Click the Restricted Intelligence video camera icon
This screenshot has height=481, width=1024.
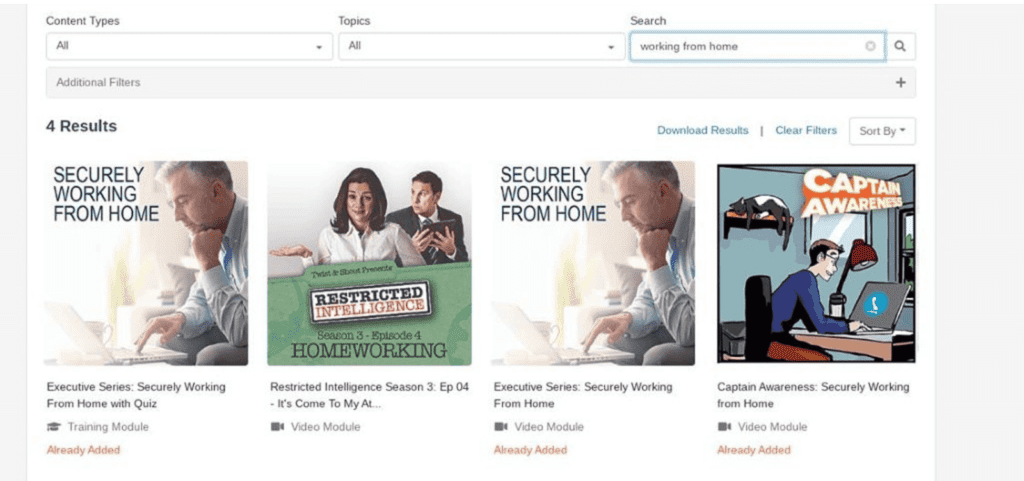pyautogui.click(x=277, y=427)
